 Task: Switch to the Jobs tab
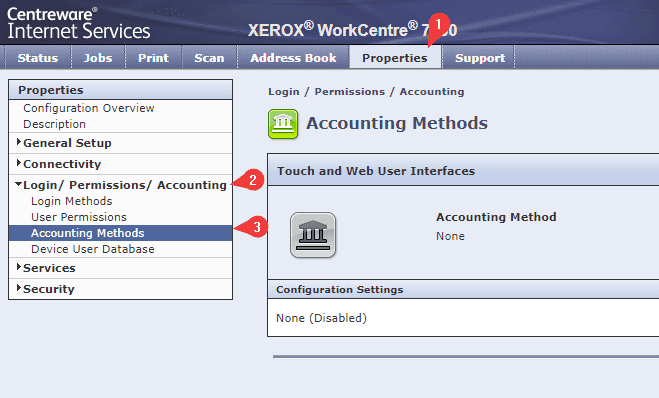coord(98,58)
